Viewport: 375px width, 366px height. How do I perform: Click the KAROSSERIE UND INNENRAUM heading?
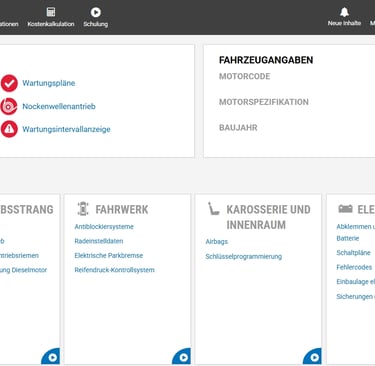click(x=268, y=217)
